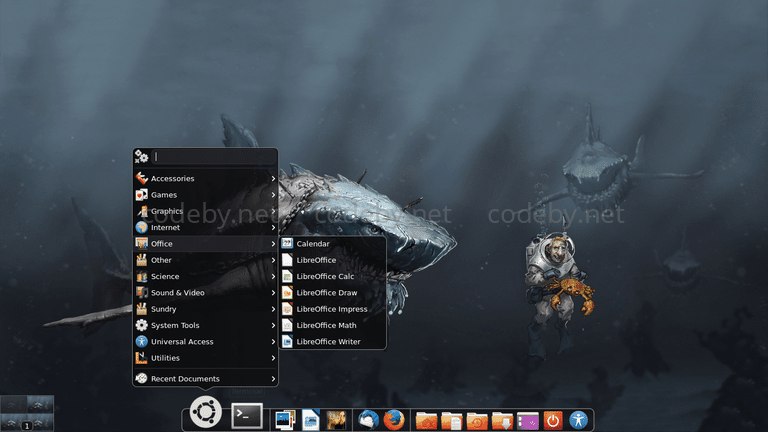Expand the Graphics category arrow
Viewport: 768px width, 432px height.
tap(273, 211)
